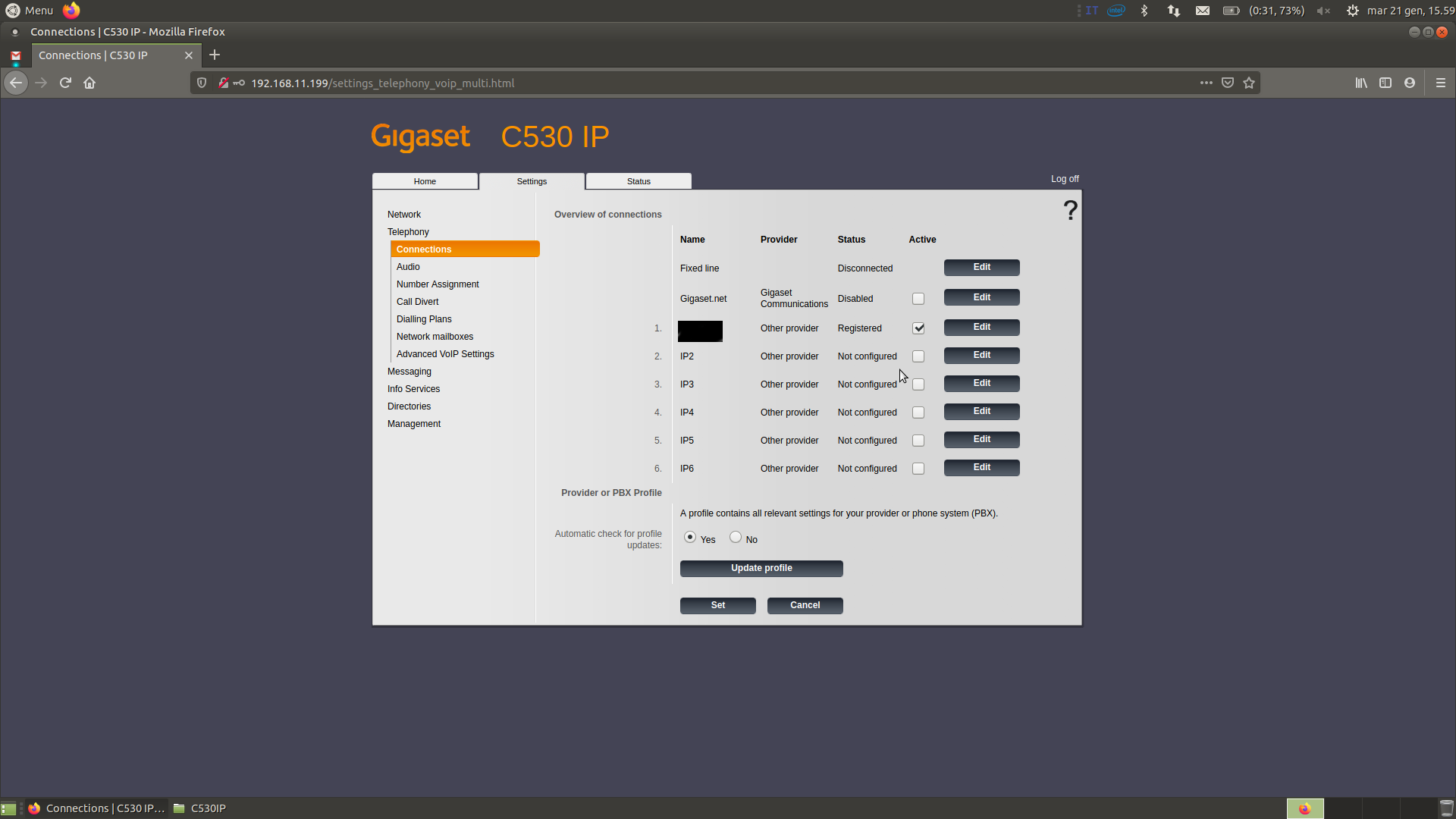Open Number Assignment settings
The height and width of the screenshot is (819, 1456).
click(438, 284)
